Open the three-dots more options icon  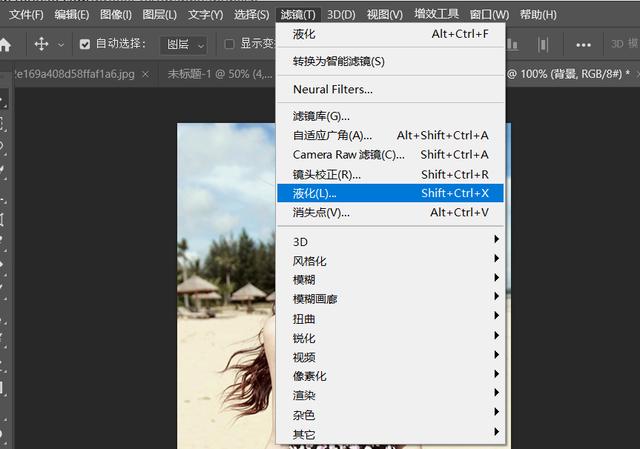point(583,45)
